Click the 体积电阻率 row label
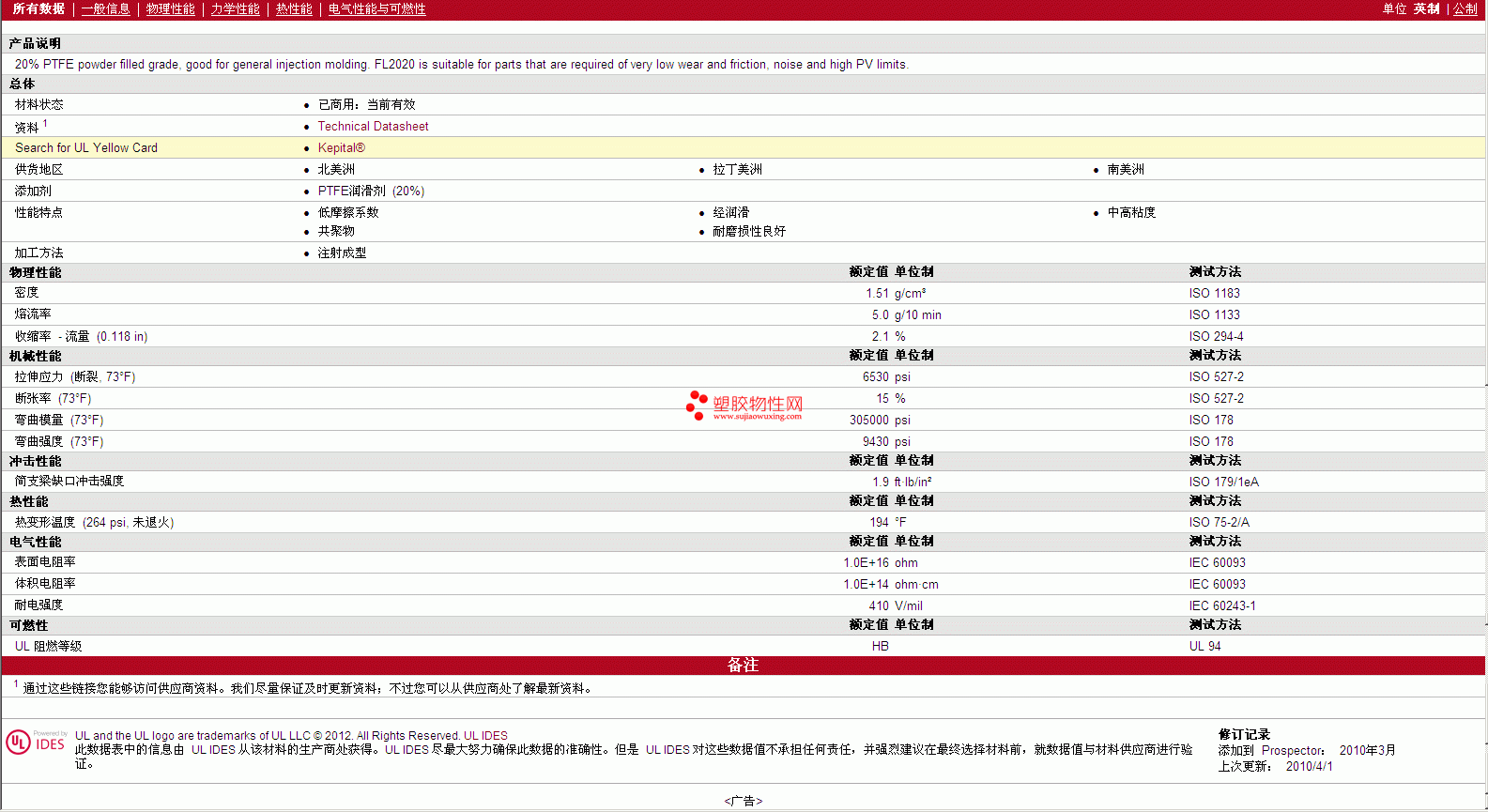The height and width of the screenshot is (812, 1488). tap(45, 584)
